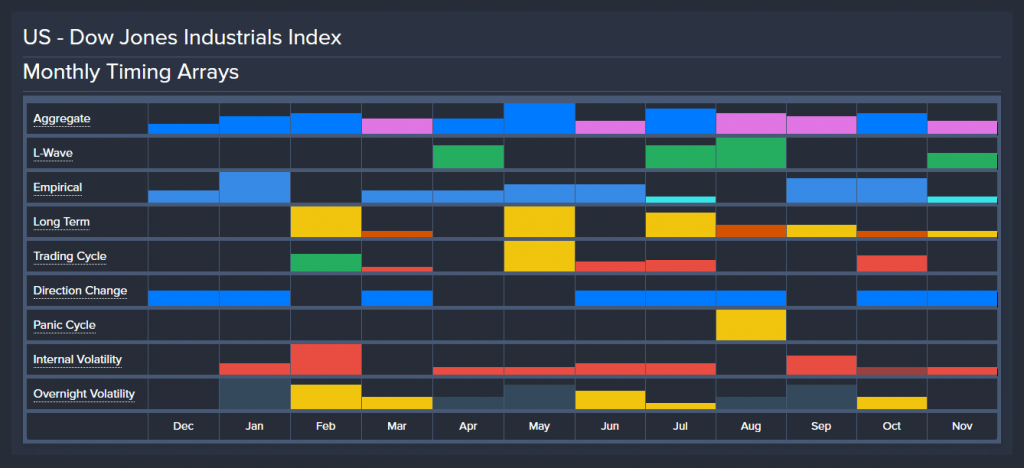Click the Aggregate blue bar for May
The image size is (1024, 468).
tap(539, 119)
